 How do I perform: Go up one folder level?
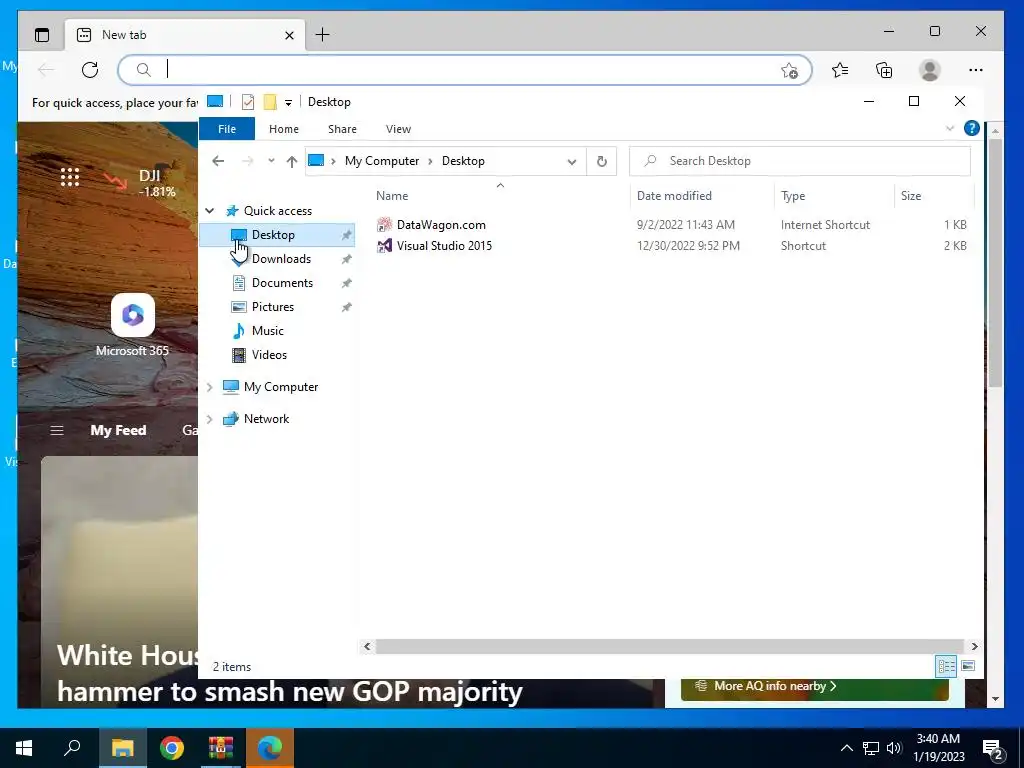pyautogui.click(x=291, y=161)
